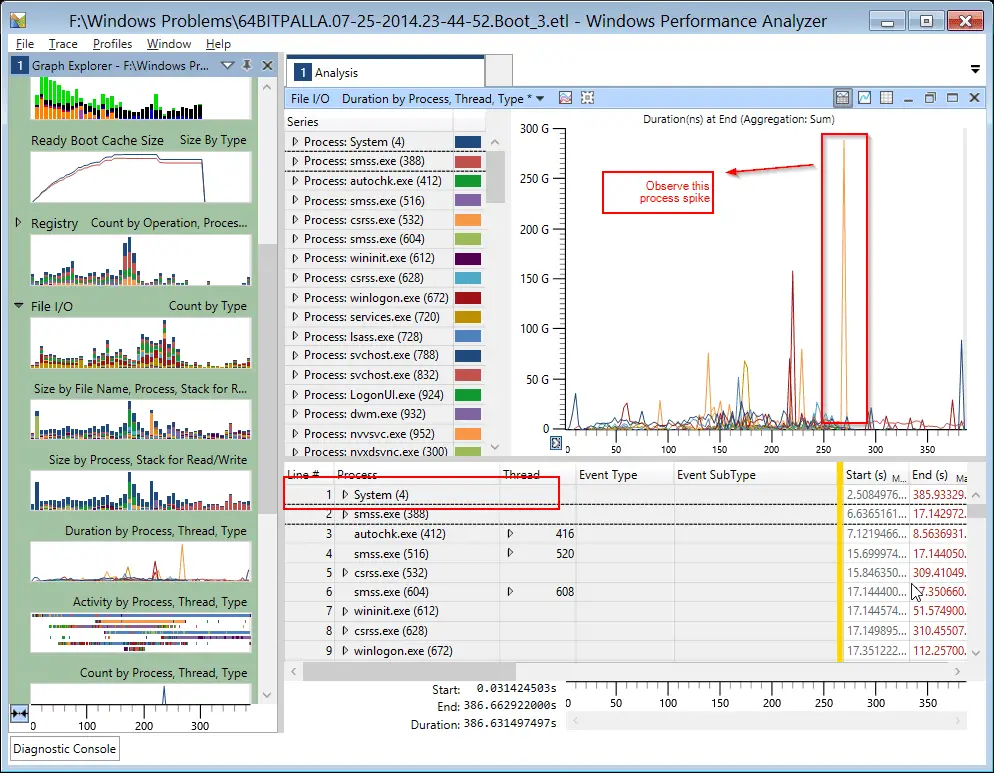This screenshot has height=773, width=994.
Task: Expand the Registry graph group
Action: (18, 223)
